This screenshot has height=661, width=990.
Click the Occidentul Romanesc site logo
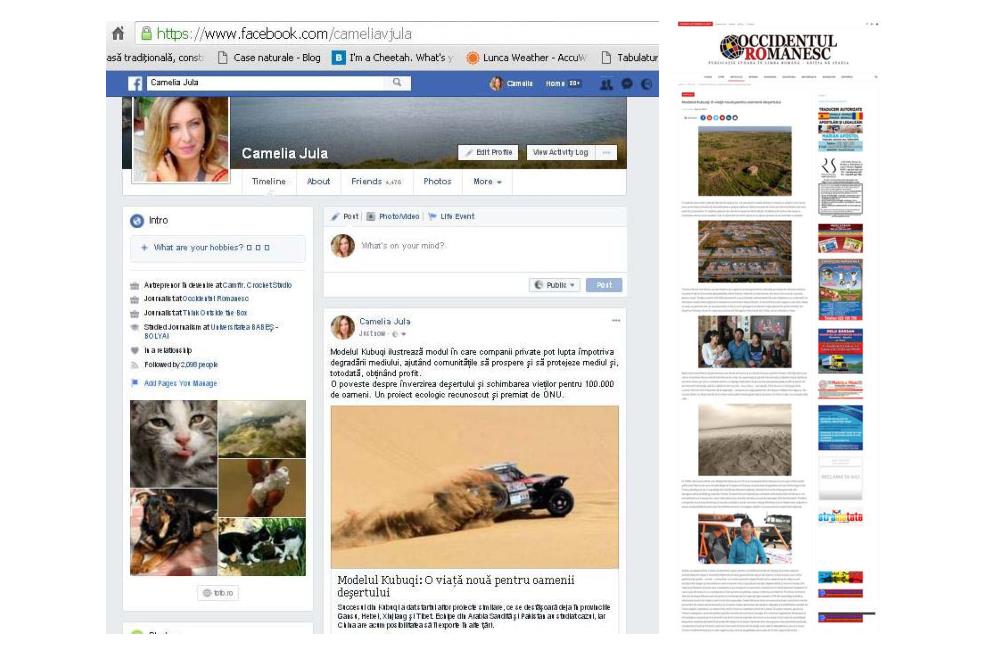click(x=778, y=49)
